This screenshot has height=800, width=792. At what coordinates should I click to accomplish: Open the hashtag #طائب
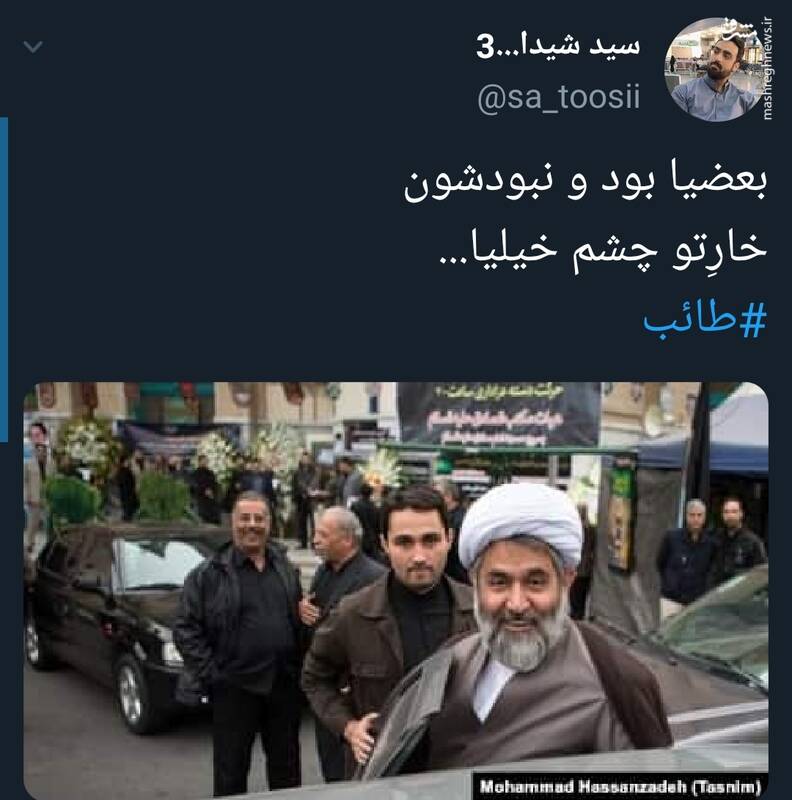click(704, 320)
